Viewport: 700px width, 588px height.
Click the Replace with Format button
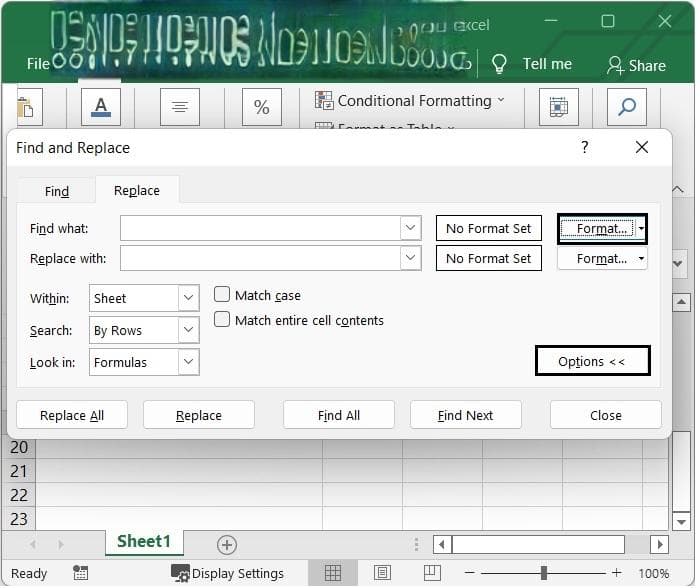[x=598, y=259]
